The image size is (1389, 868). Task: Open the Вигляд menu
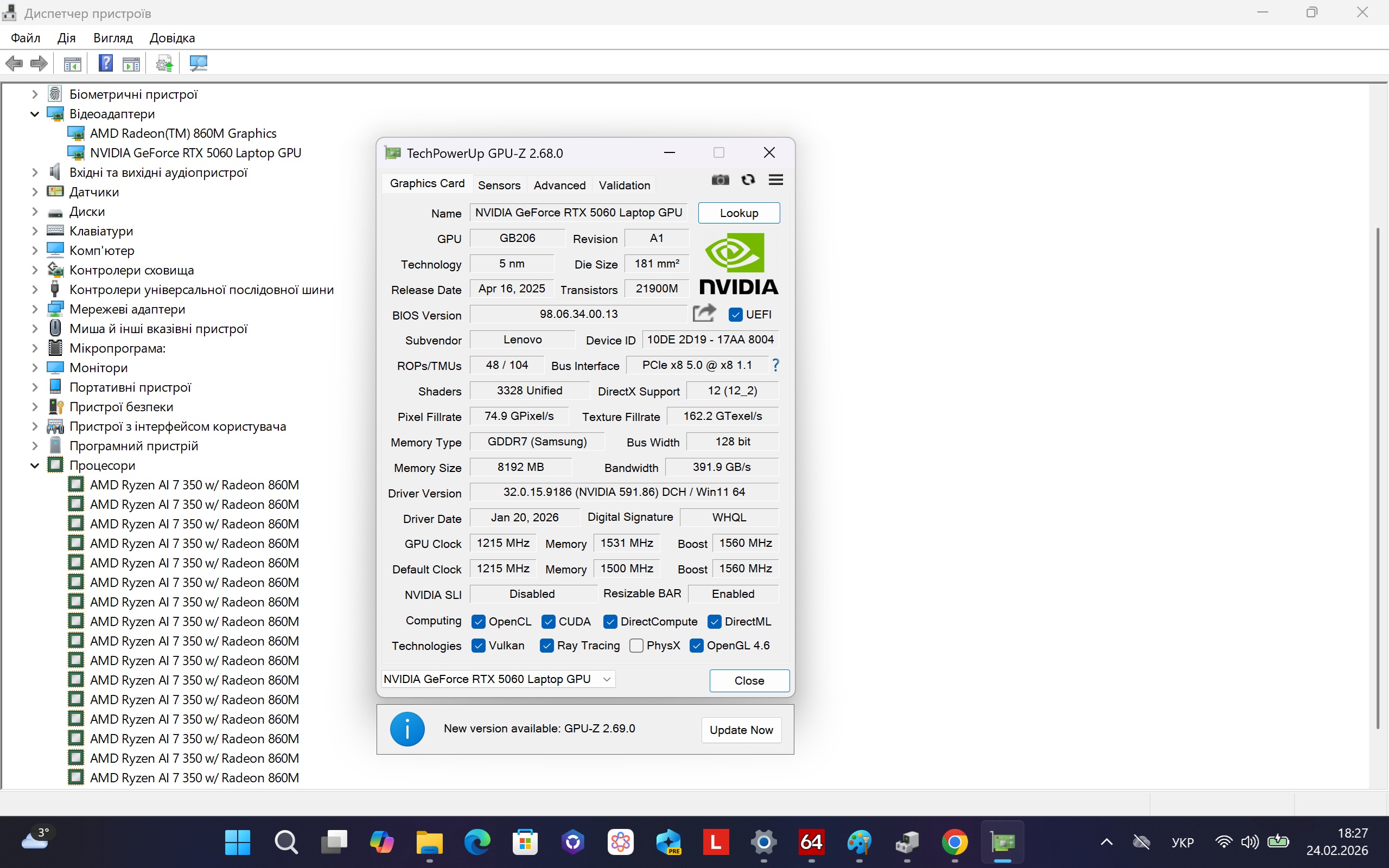point(112,38)
